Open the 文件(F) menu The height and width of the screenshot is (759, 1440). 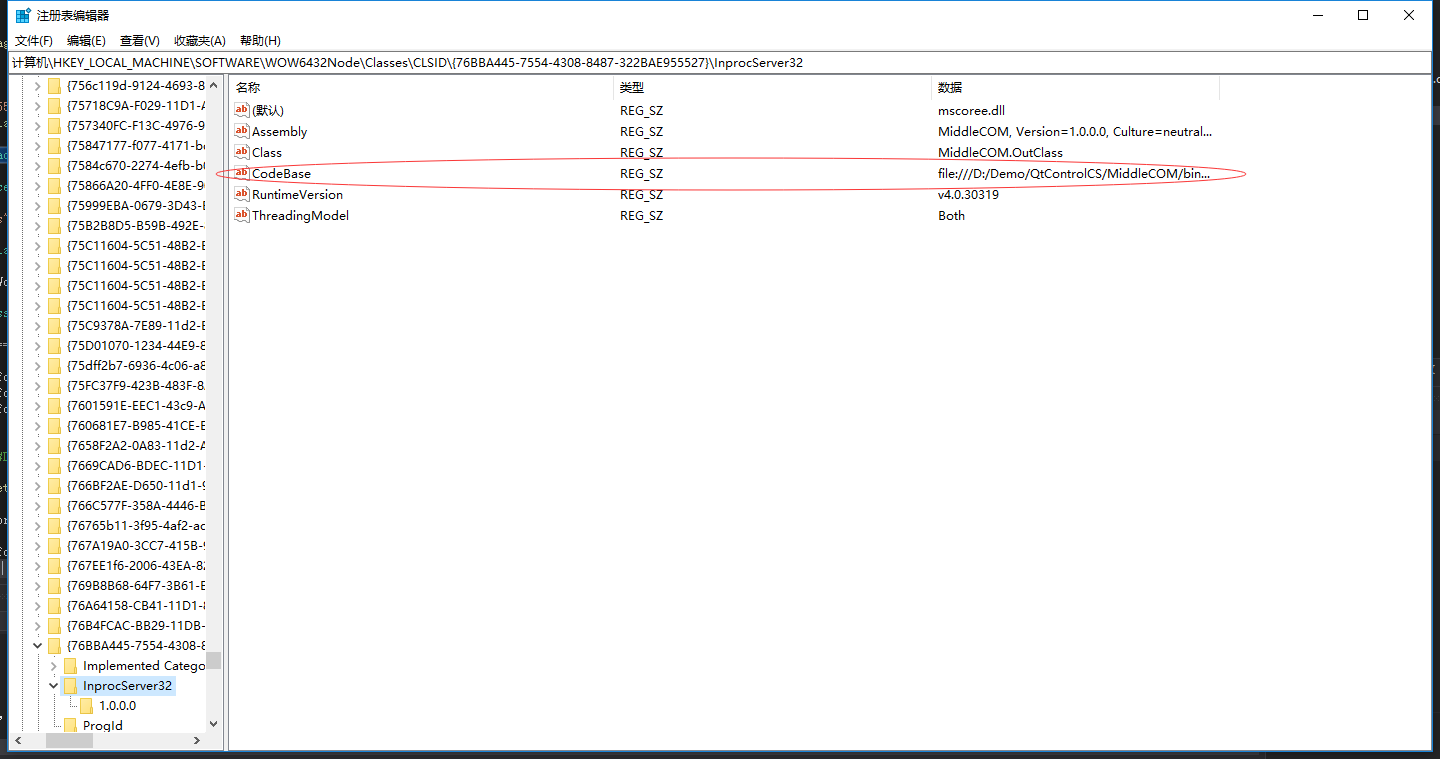coord(33,40)
